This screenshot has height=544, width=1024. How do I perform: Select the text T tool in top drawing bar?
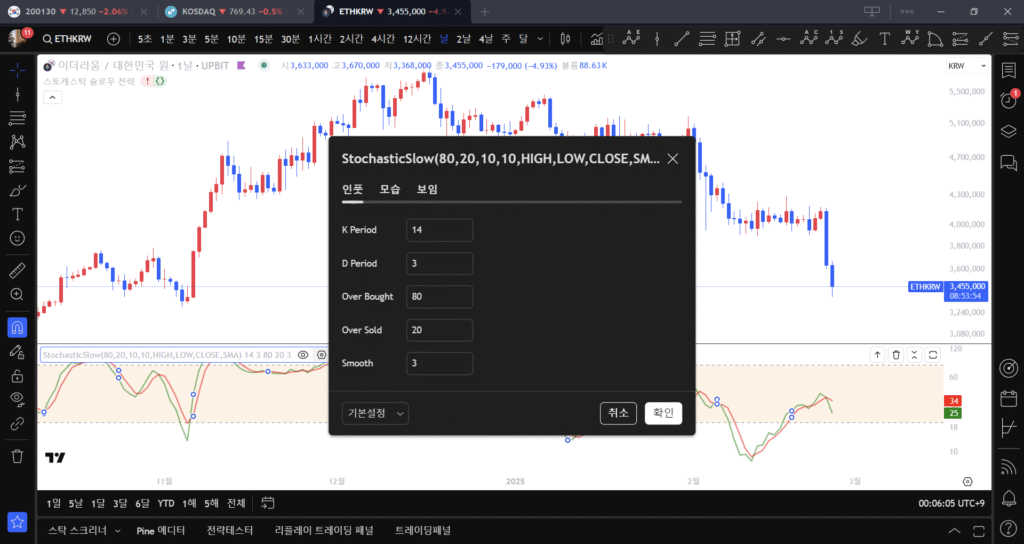click(x=884, y=39)
